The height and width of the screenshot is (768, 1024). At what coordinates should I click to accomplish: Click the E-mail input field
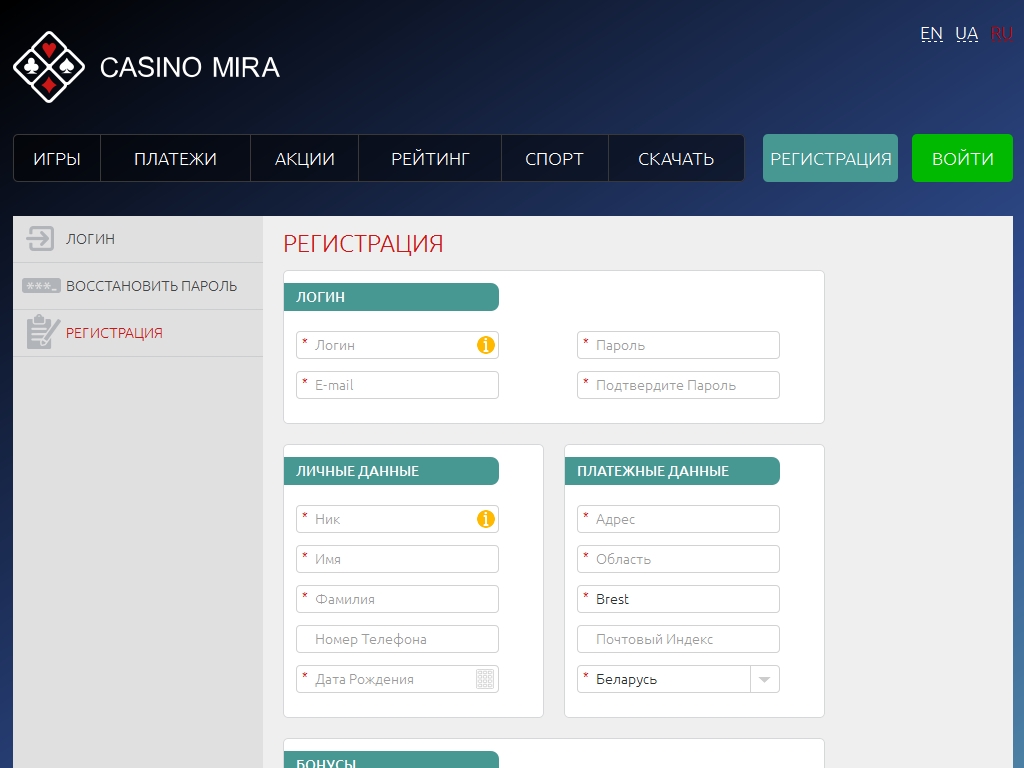coord(398,385)
